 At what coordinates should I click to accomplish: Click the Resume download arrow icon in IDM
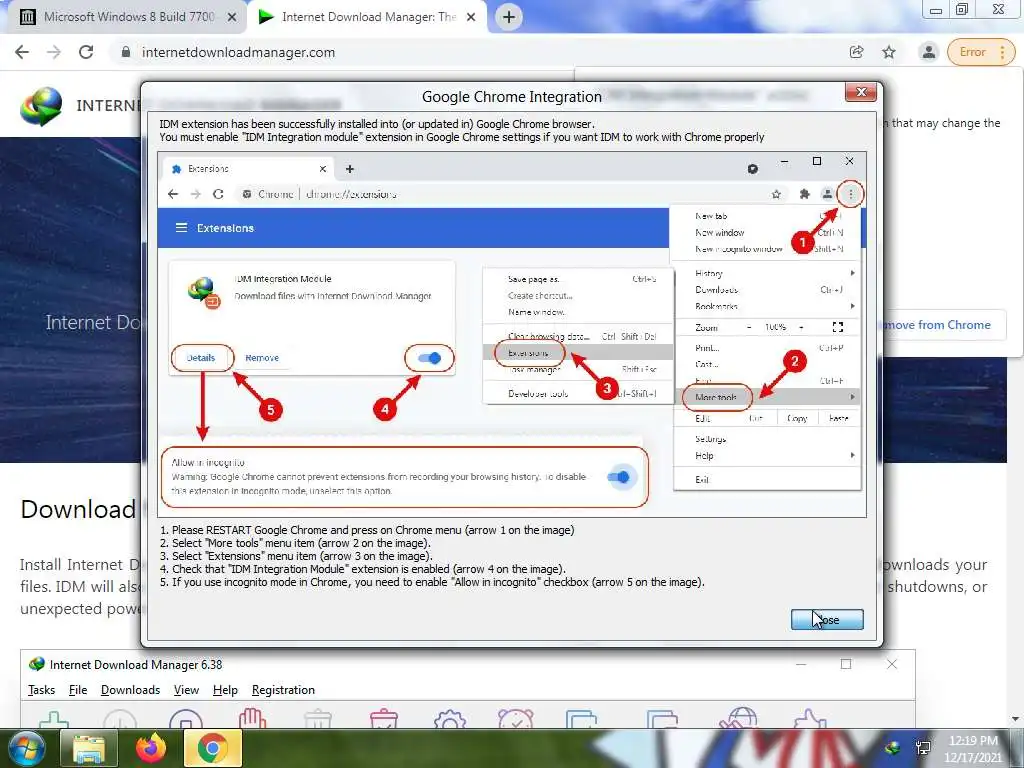[x=120, y=718]
